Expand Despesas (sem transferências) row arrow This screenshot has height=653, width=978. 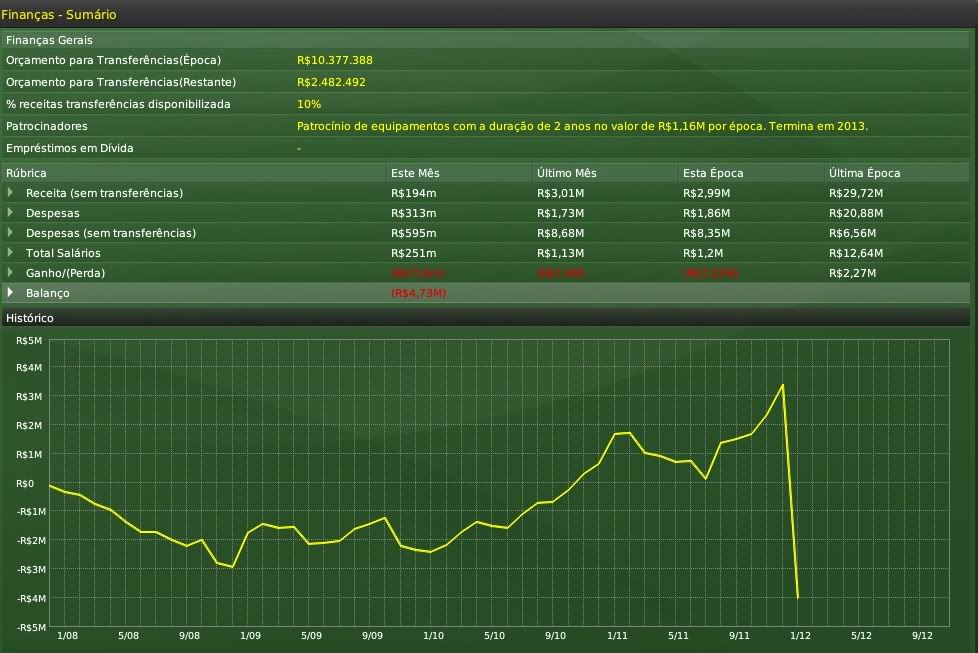click(11, 232)
